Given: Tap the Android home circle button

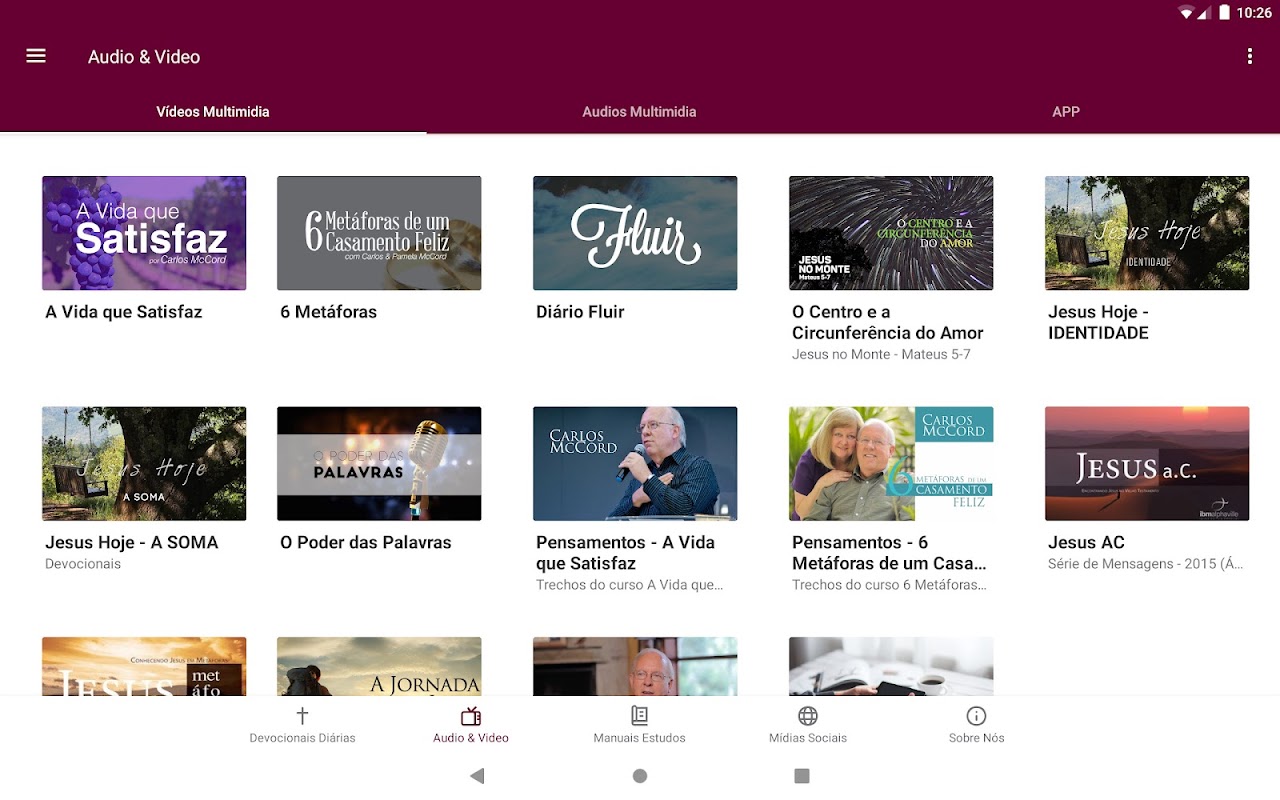Looking at the screenshot, I should click(x=640, y=776).
